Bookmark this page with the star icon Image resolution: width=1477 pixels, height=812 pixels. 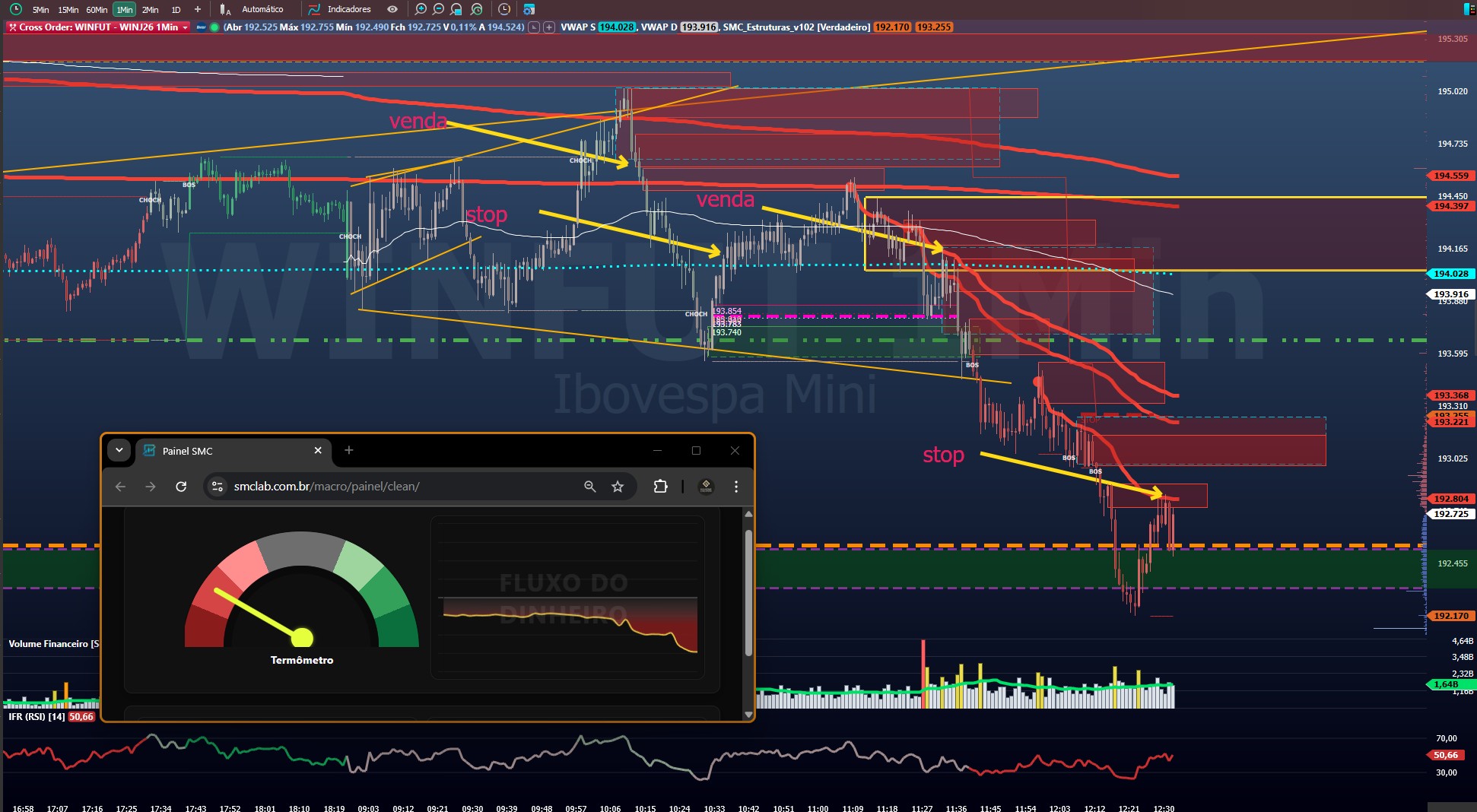(618, 487)
